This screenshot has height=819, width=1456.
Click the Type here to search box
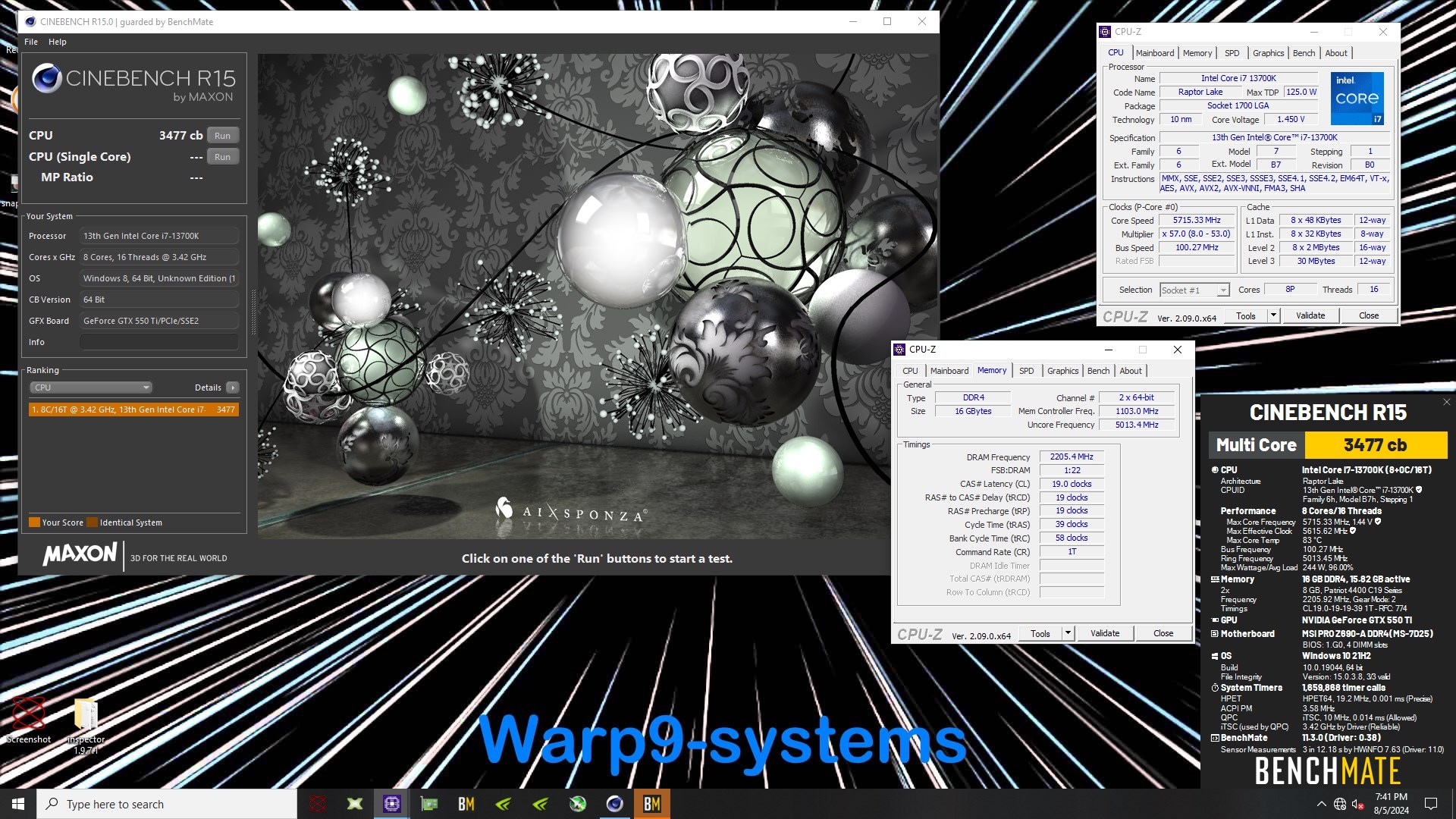tap(167, 804)
